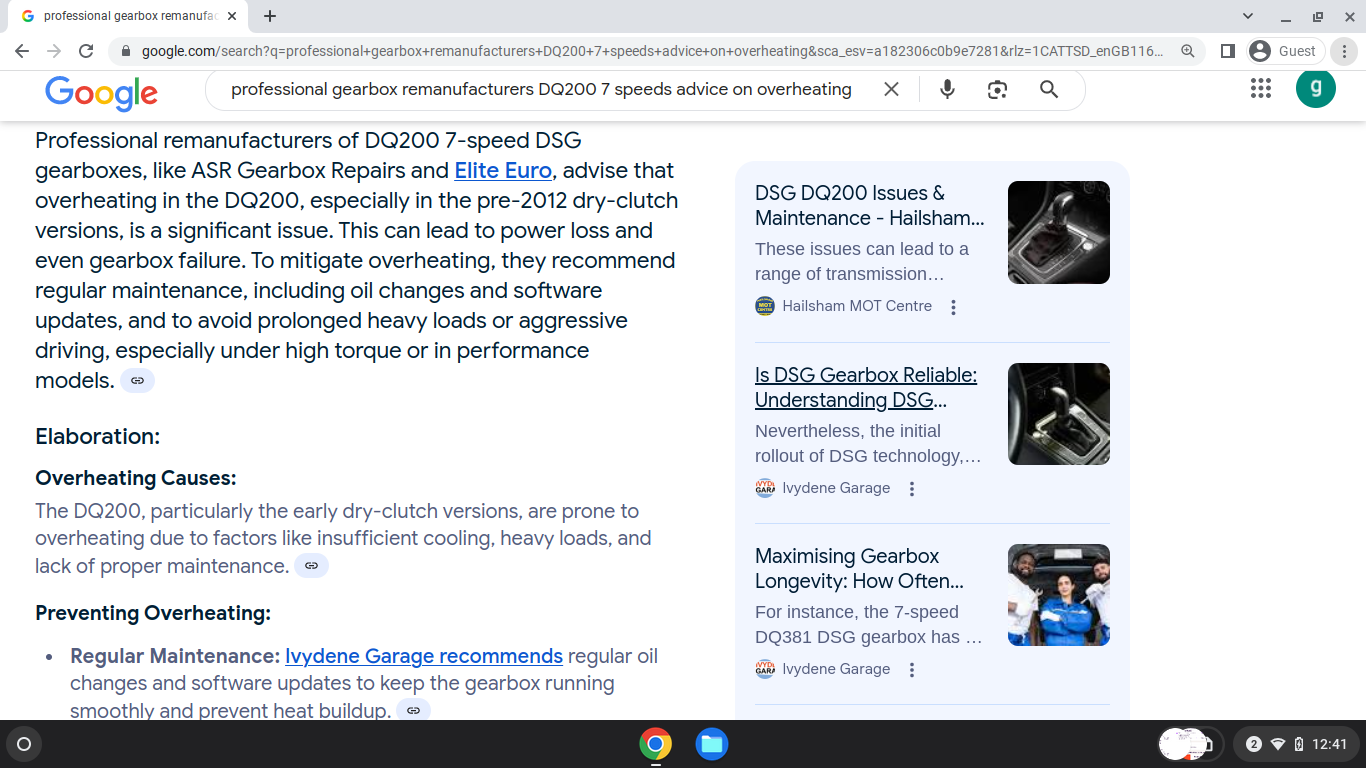Open Google Lens image search
This screenshot has height=768, width=1366.
tap(997, 90)
